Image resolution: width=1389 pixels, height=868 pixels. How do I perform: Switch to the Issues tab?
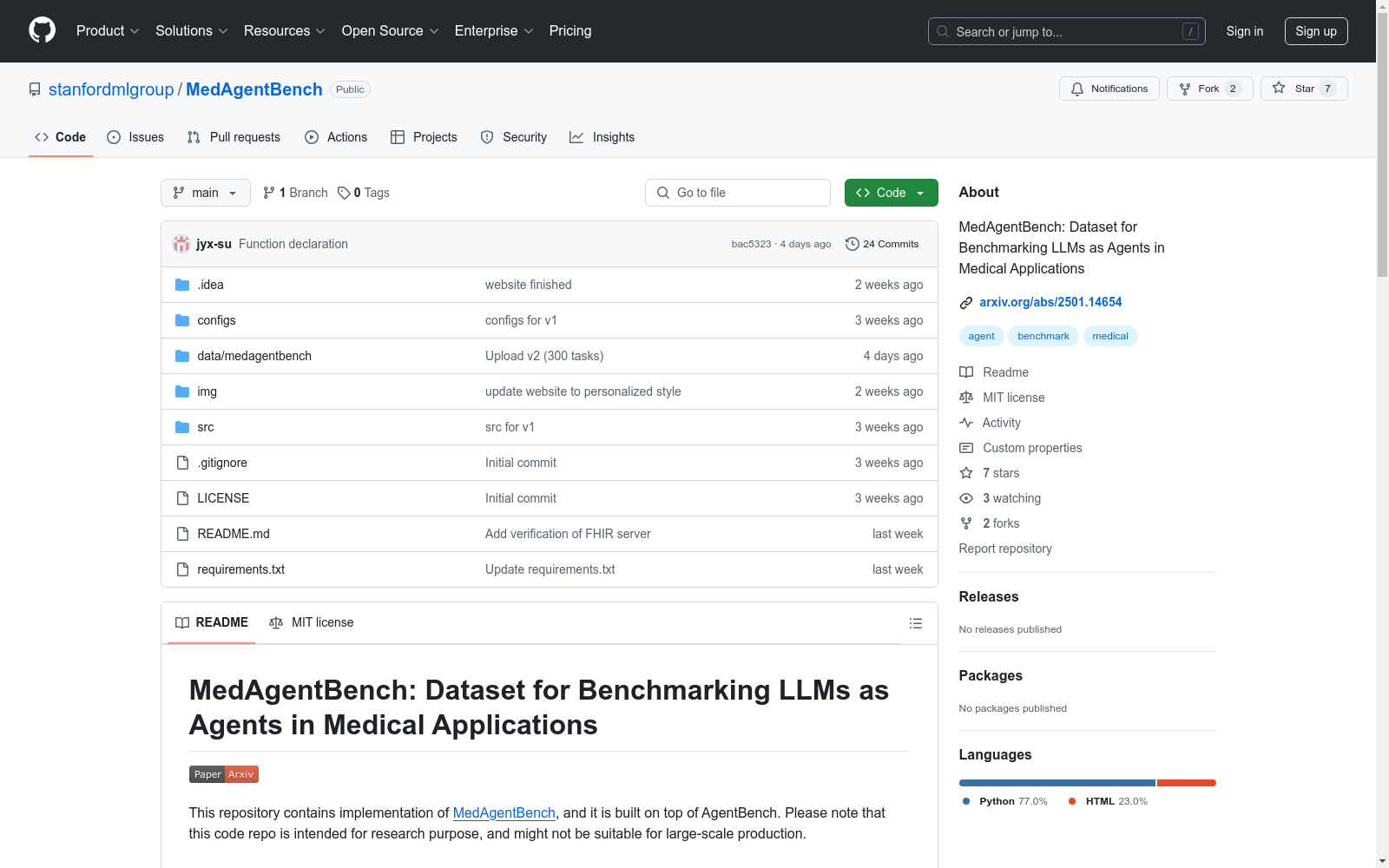(135, 137)
